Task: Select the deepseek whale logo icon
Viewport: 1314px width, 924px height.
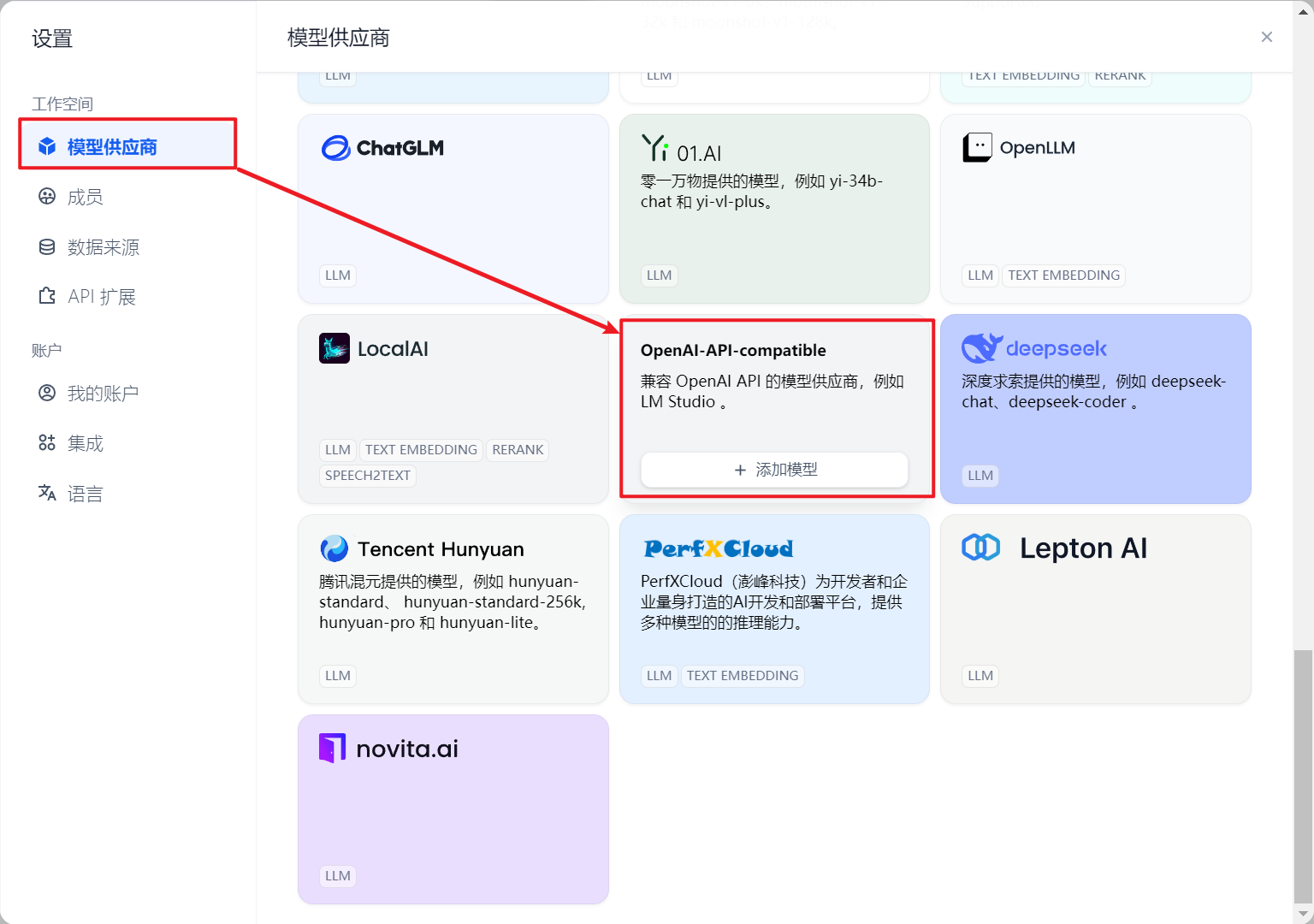Action: tap(981, 347)
